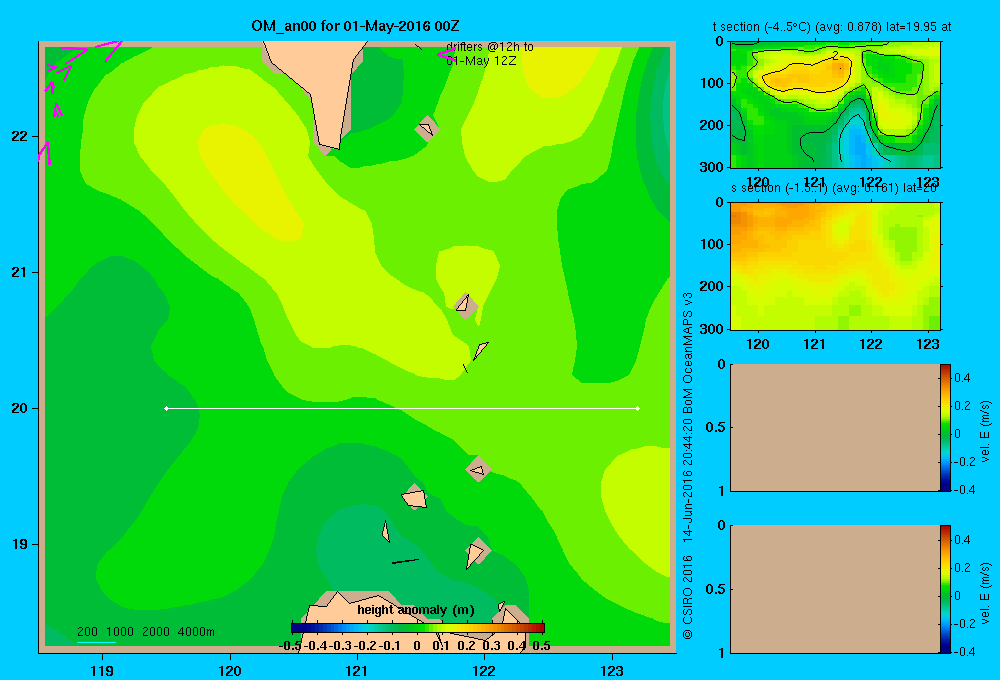Click the upper empty tan velocity panel
The image size is (1000, 680).
835,427
